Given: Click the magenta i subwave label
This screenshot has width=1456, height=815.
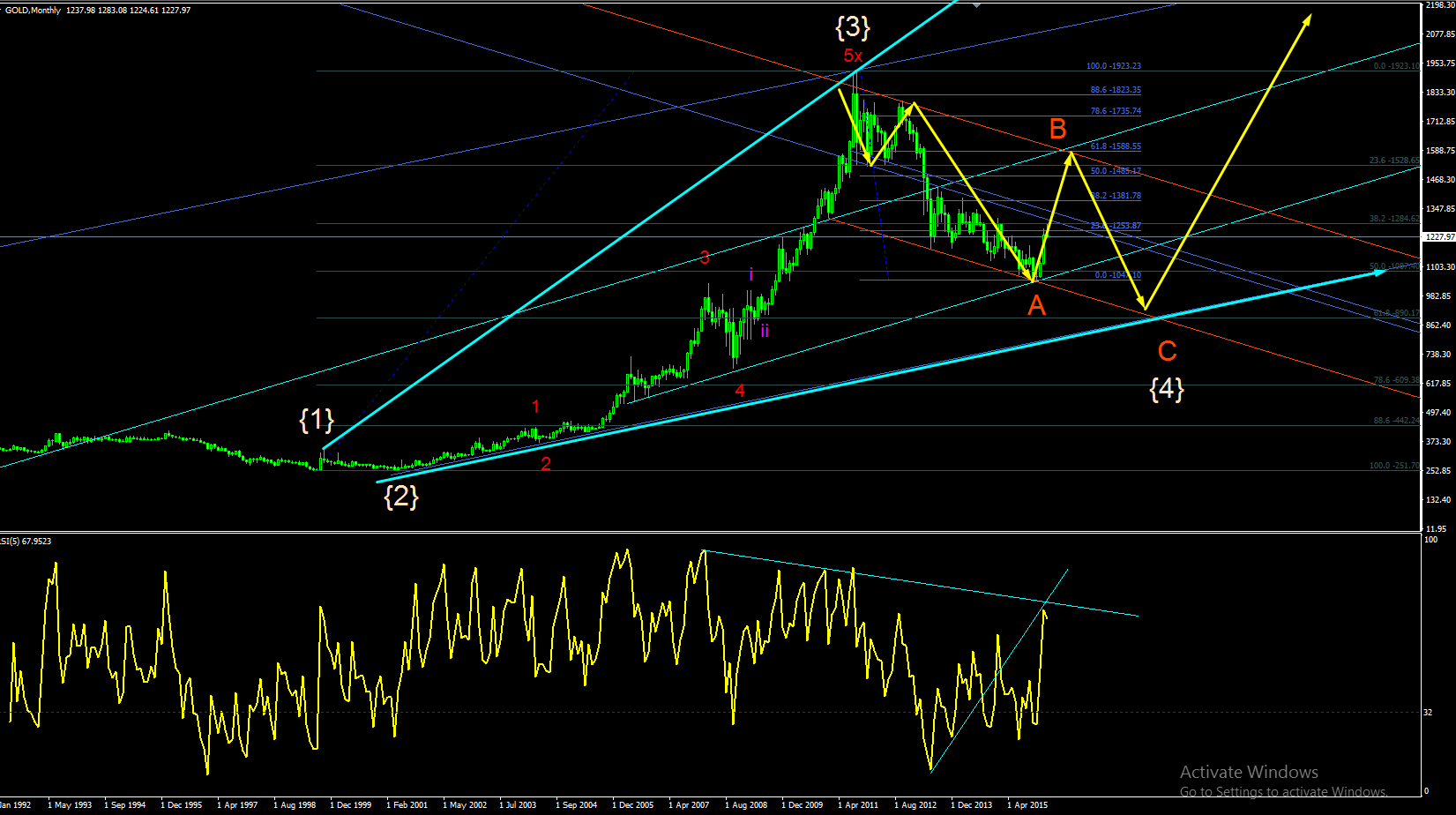Looking at the screenshot, I should pos(750,274).
